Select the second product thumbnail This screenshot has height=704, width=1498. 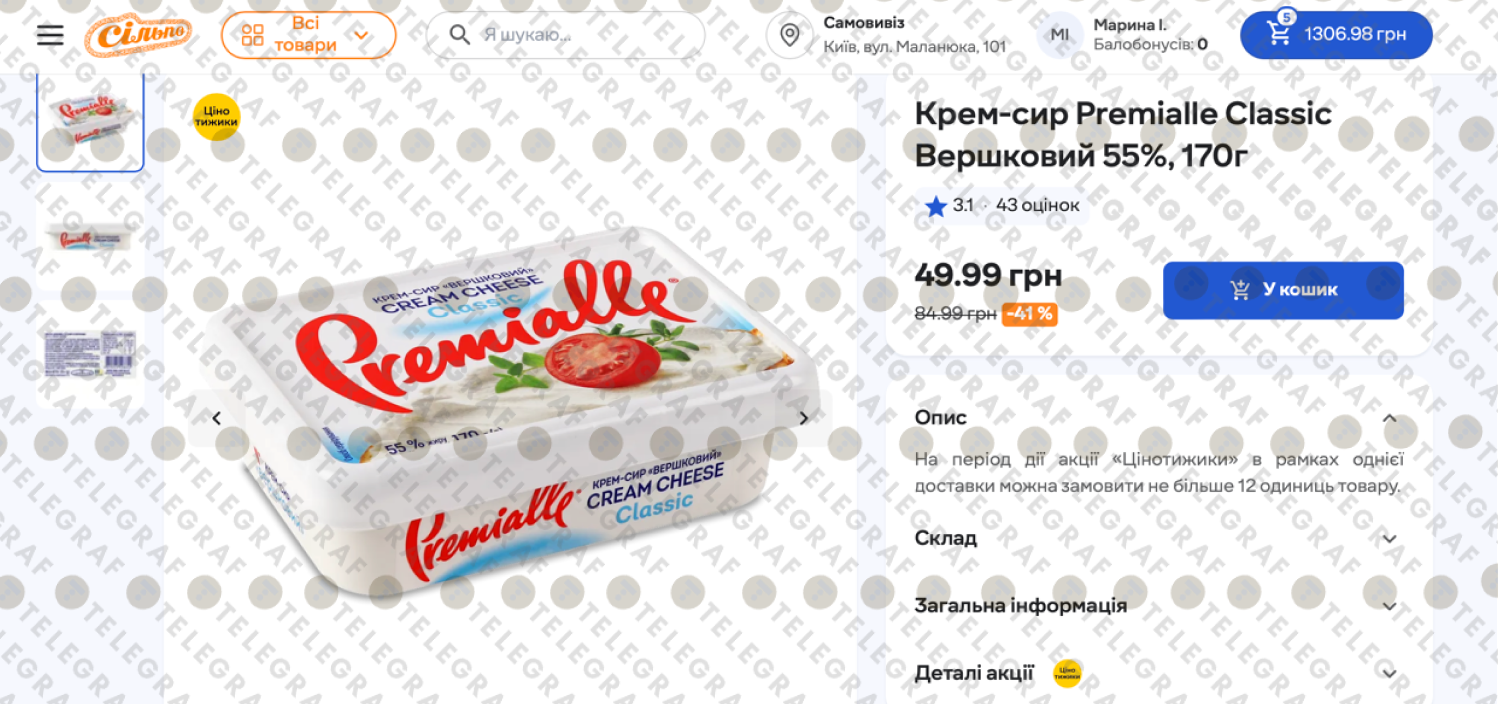[90, 238]
